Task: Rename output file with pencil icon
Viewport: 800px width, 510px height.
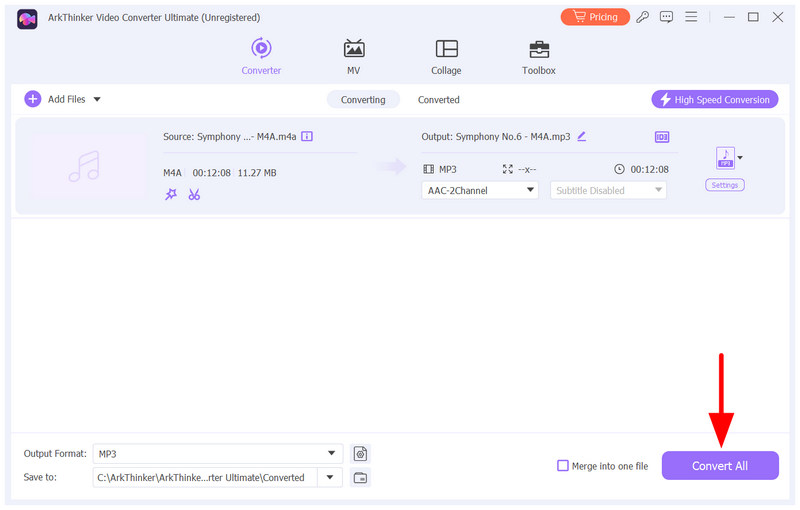Action: pos(582,136)
